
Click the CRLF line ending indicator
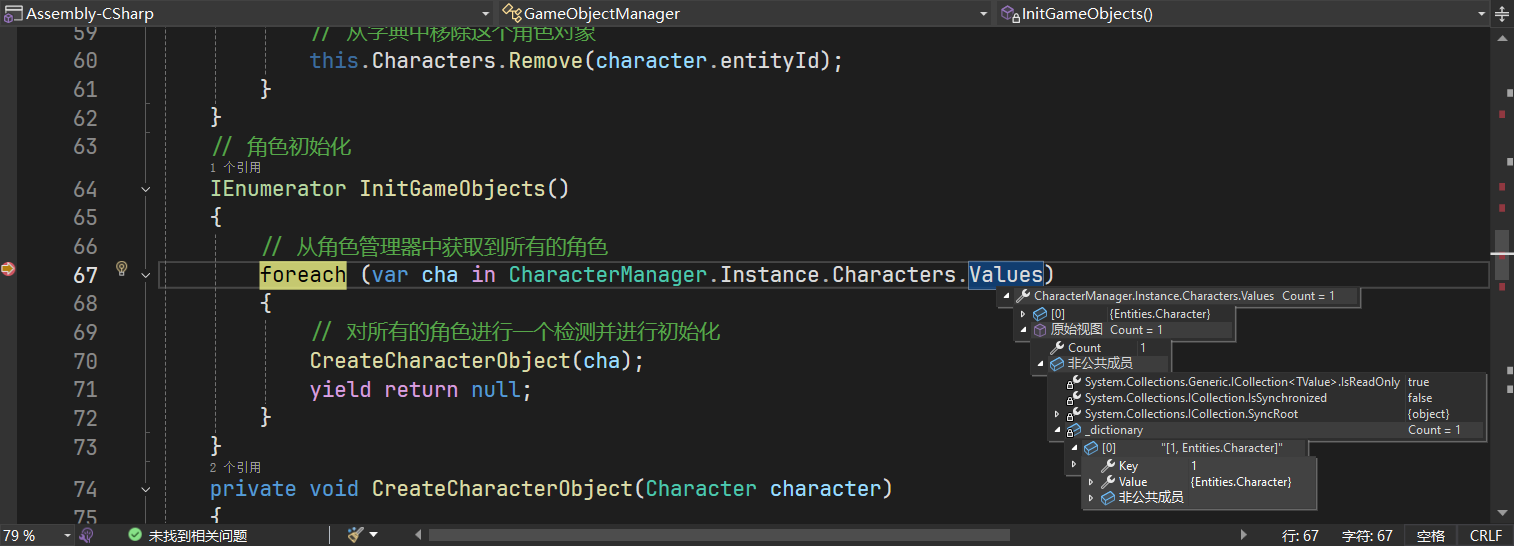pyautogui.click(x=1485, y=535)
